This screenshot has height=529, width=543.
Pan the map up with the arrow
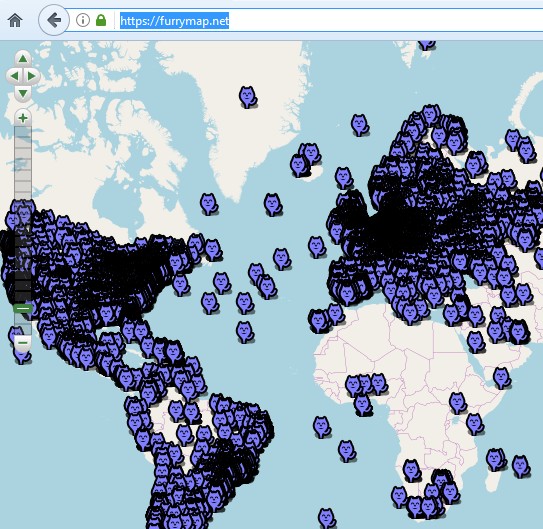coord(23,59)
